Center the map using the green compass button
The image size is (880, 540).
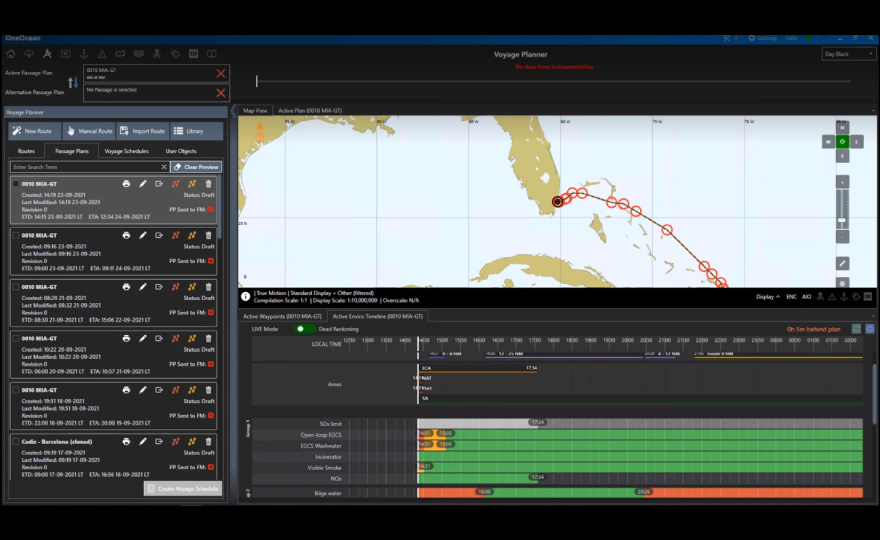[842, 141]
